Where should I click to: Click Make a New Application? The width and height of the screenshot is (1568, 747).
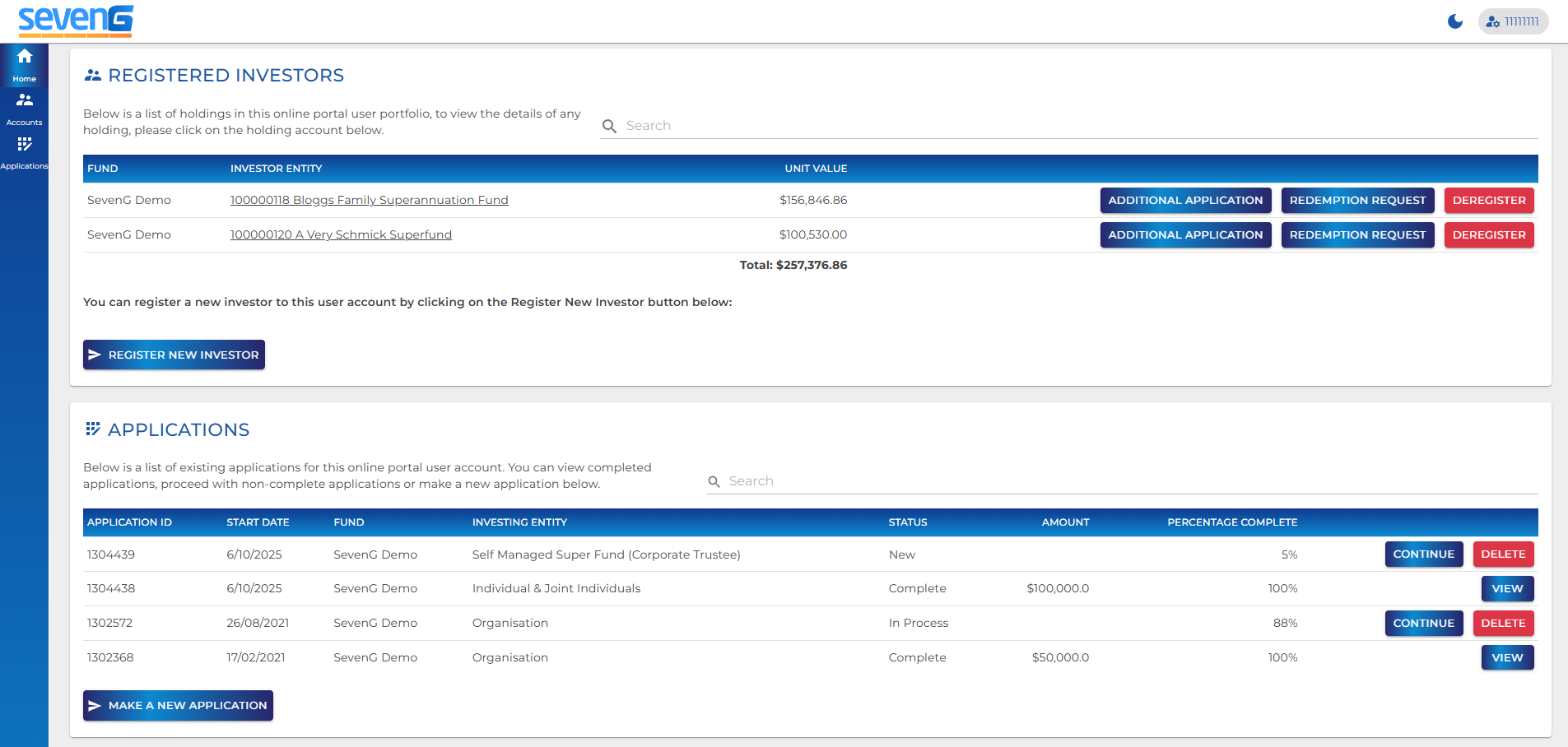178,705
